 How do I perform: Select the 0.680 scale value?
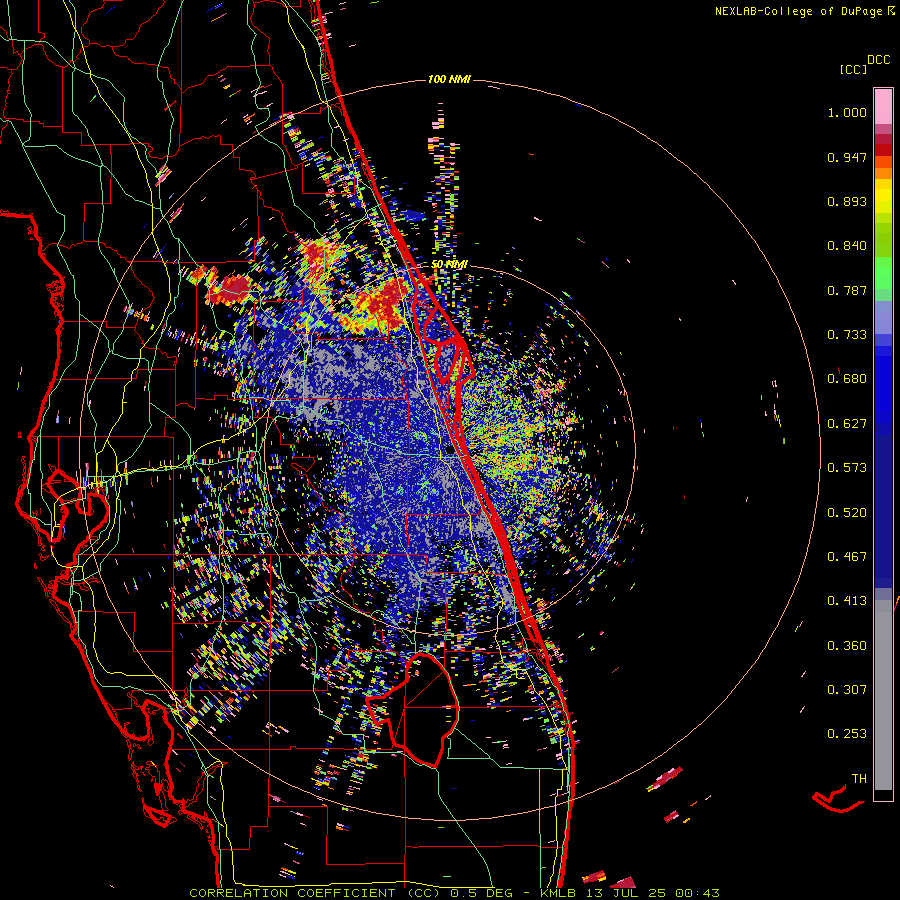coord(847,379)
